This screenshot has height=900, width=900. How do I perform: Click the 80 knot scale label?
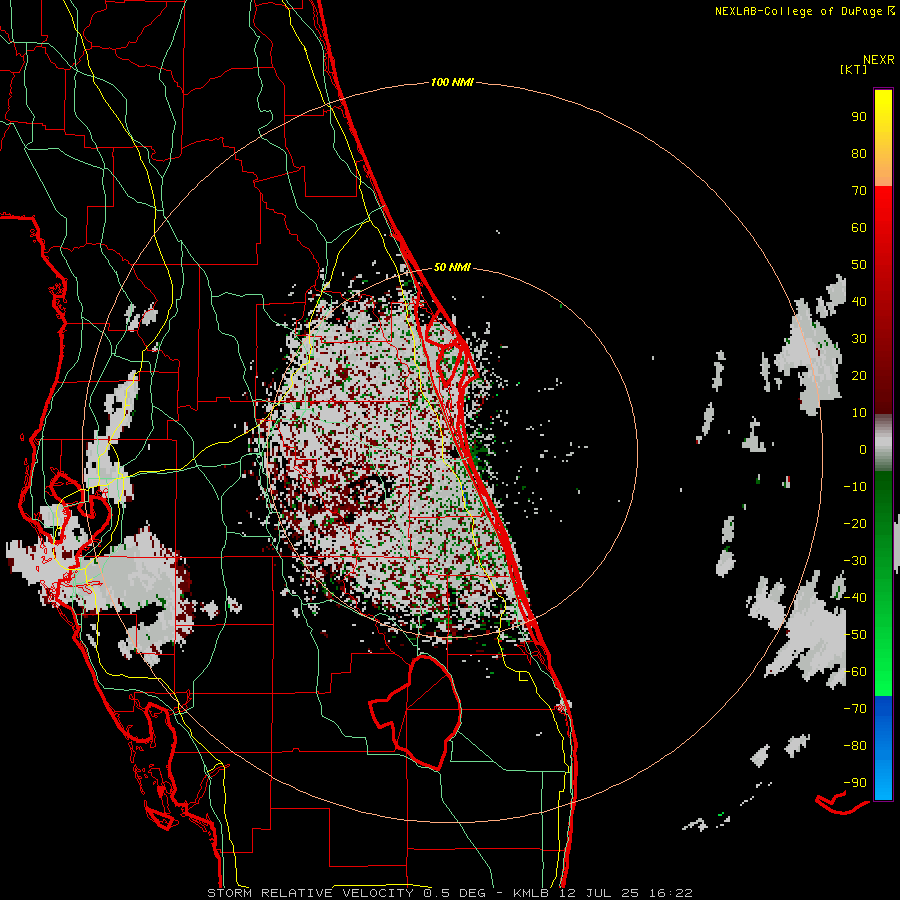pyautogui.click(x=859, y=153)
